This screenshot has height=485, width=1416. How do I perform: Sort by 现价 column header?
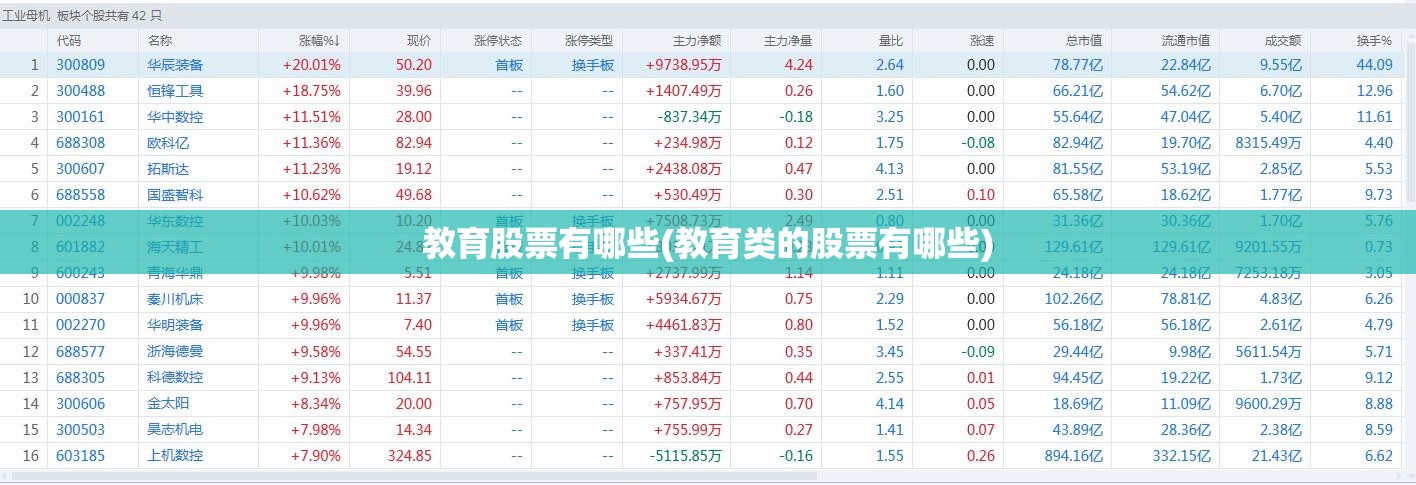tap(419, 40)
